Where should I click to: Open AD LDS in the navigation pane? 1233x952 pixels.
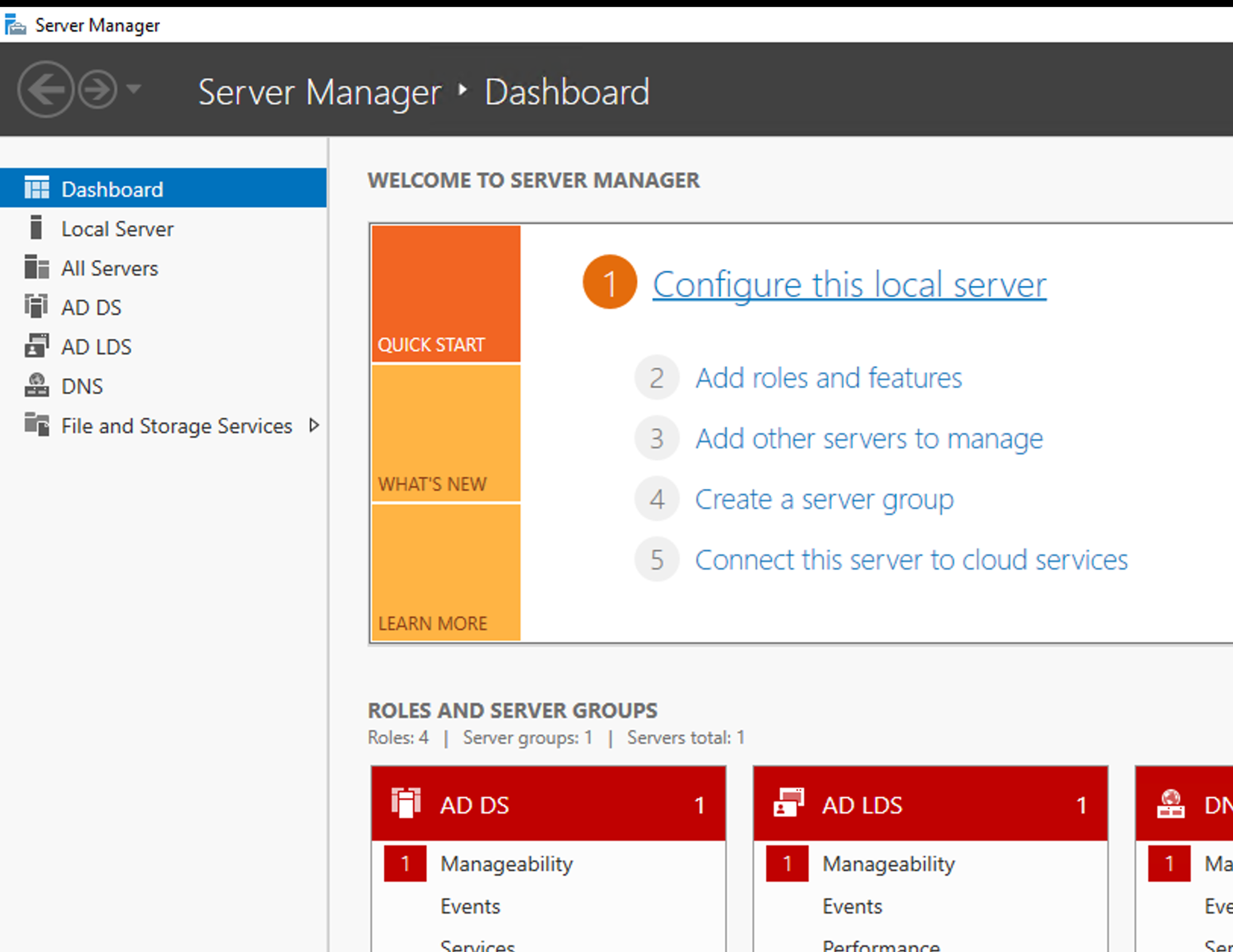coord(96,347)
